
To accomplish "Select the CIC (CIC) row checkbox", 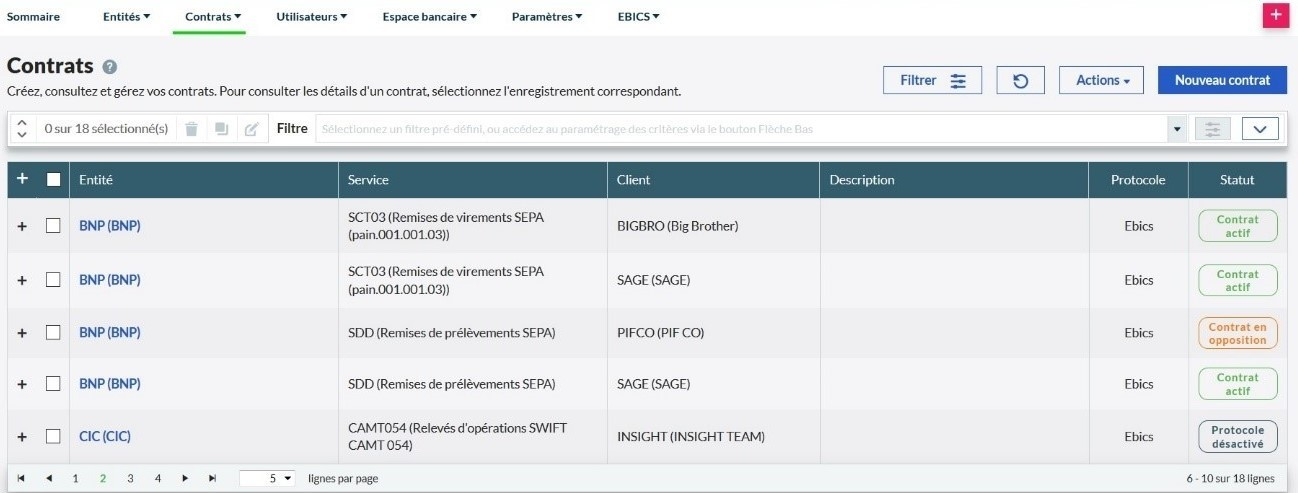I will (x=53, y=436).
